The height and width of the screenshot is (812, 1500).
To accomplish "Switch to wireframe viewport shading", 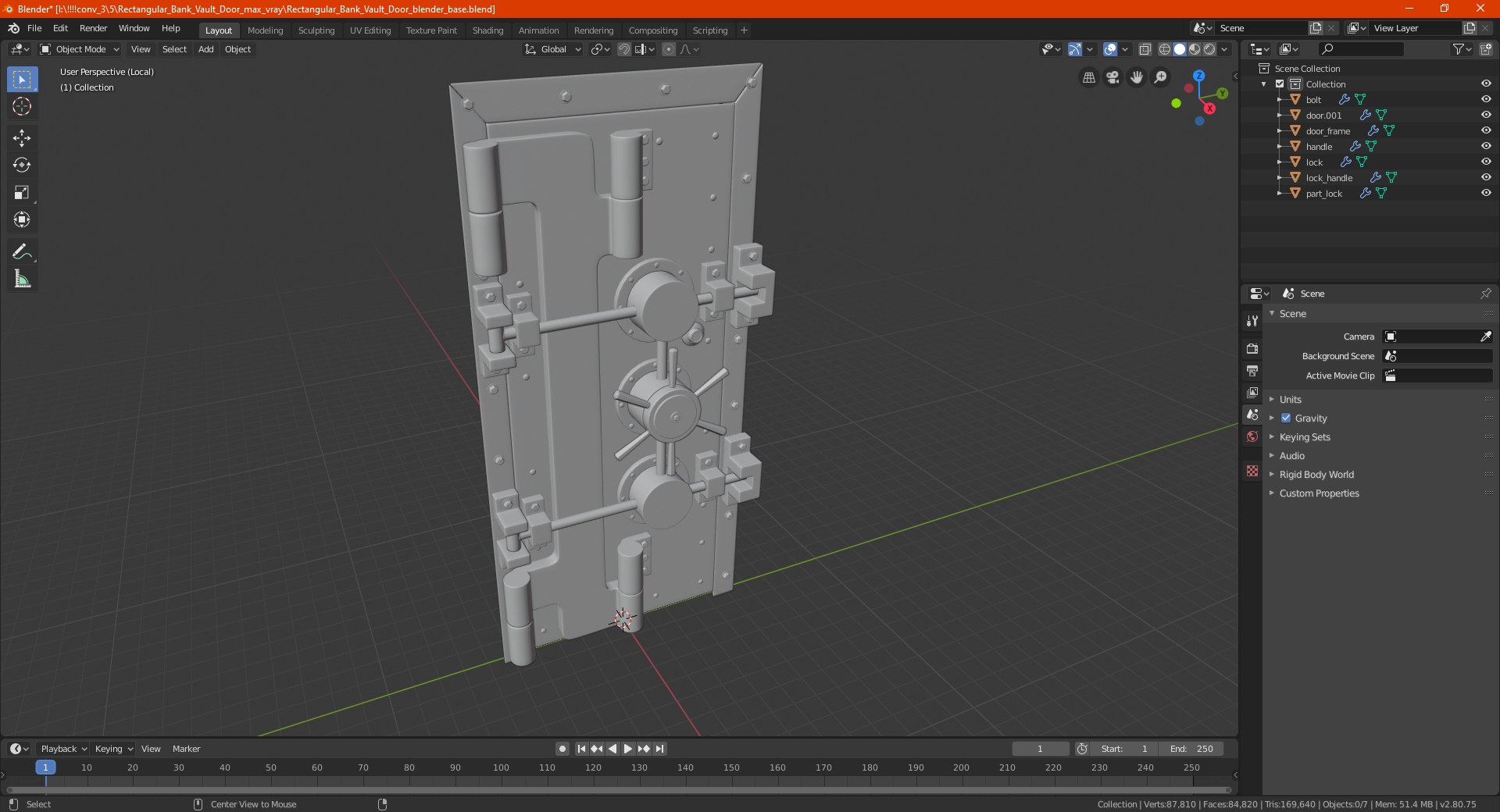I will [1165, 49].
